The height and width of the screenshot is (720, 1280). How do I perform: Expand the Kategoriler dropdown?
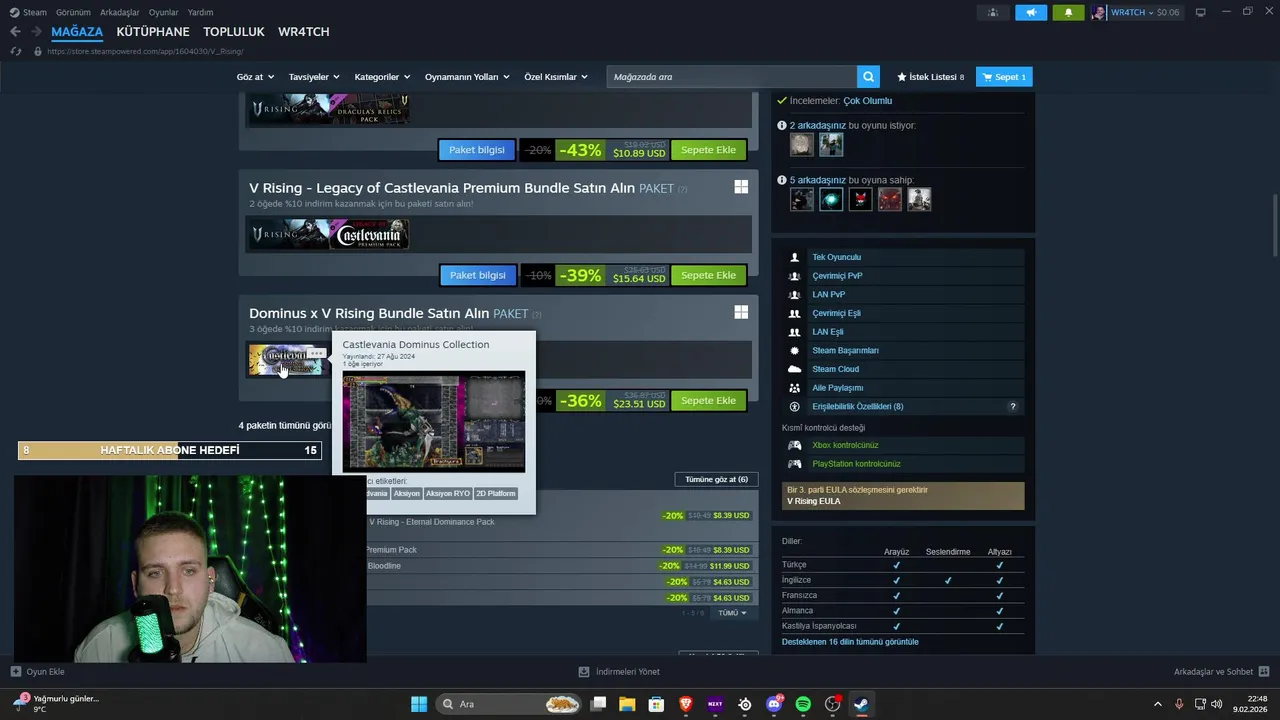point(381,77)
